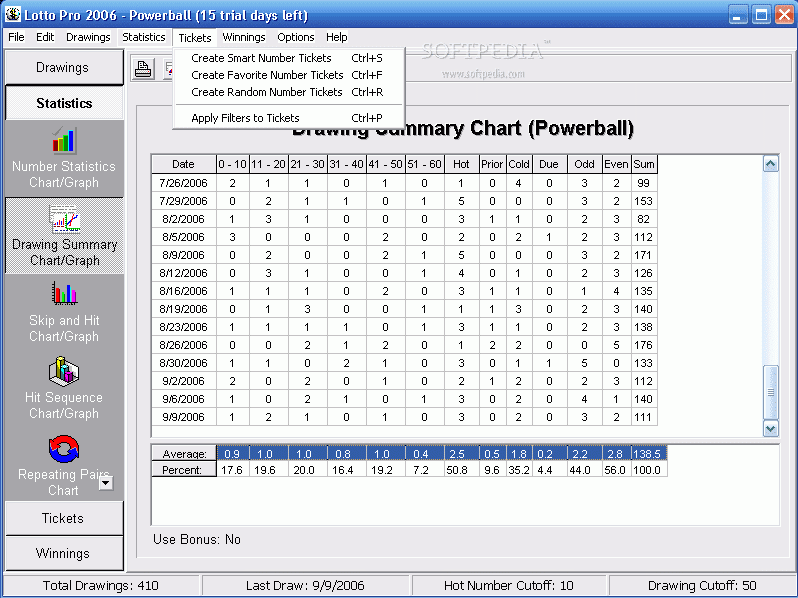The image size is (798, 598).
Task: Click the Date column header
Action: pyautogui.click(x=184, y=164)
